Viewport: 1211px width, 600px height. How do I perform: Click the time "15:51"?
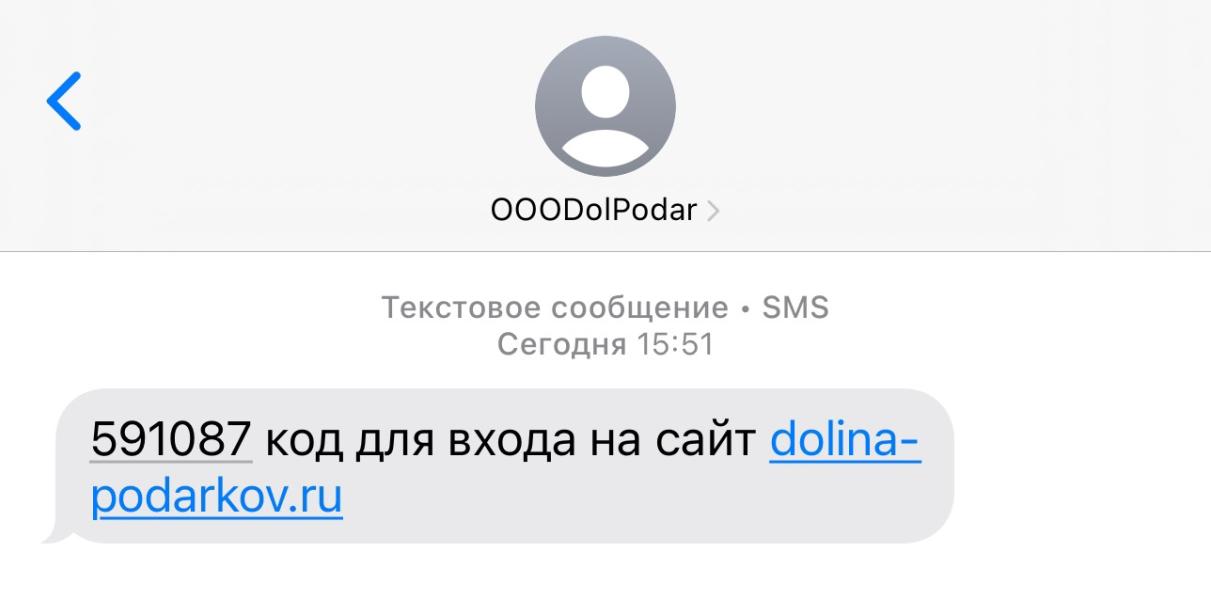[x=674, y=345]
